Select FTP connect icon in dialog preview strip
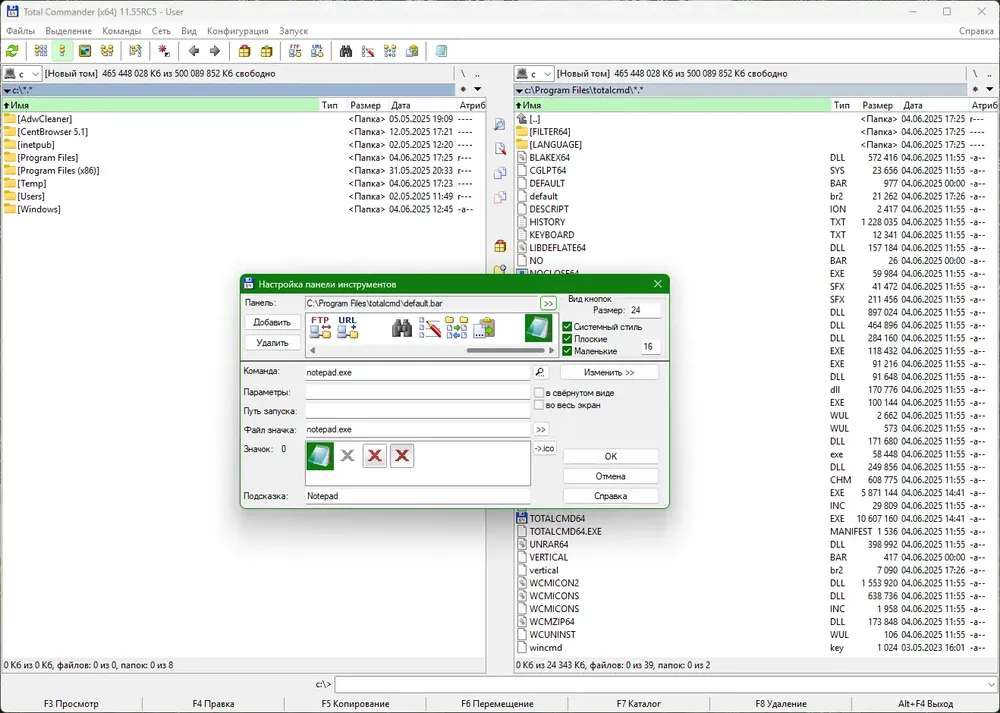1000x713 pixels. (x=320, y=328)
